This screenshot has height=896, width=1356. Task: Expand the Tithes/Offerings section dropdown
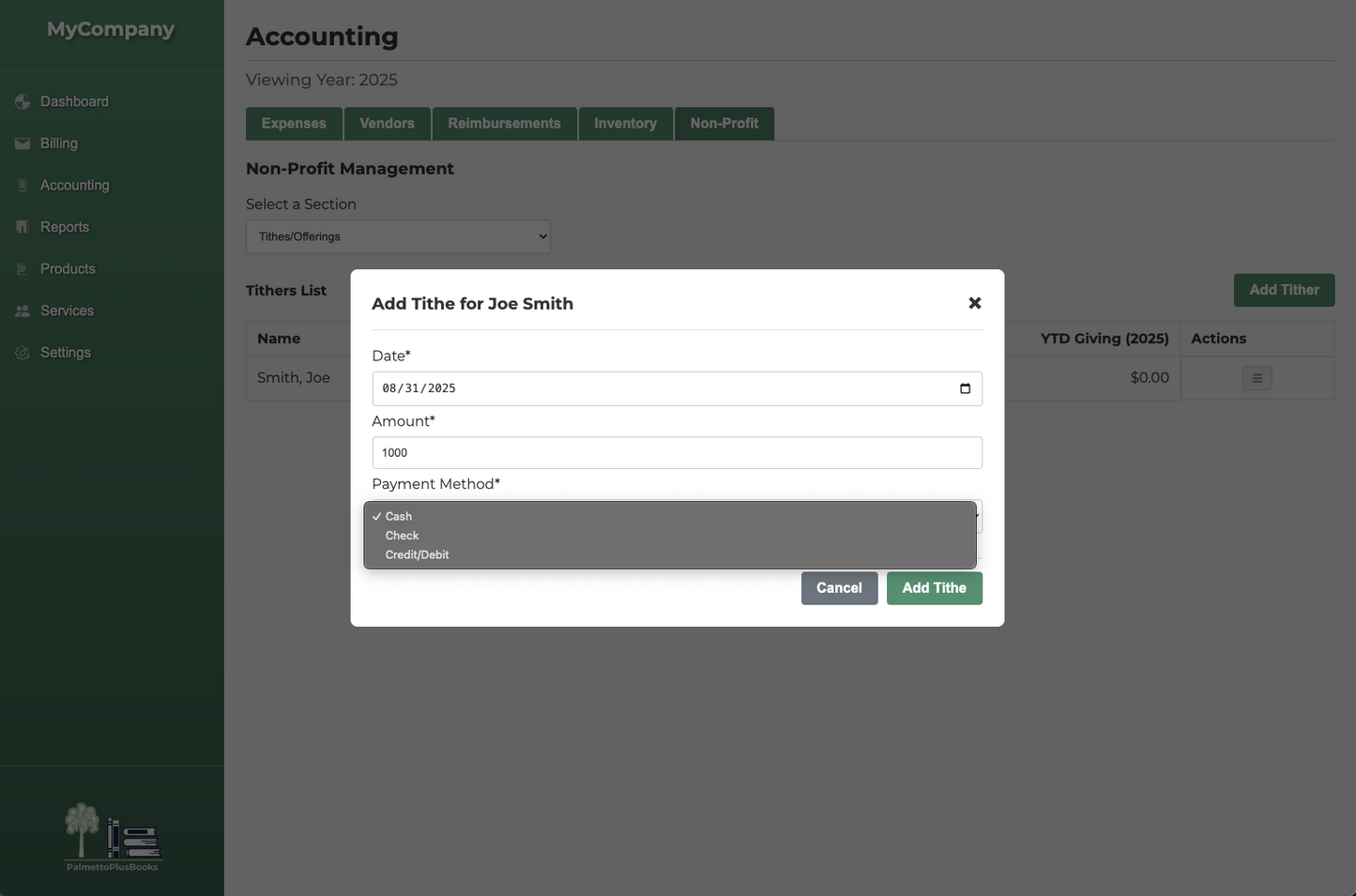(x=398, y=236)
